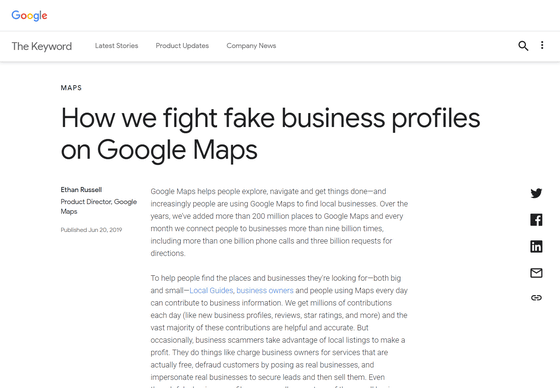Share article on Twitter
The width and height of the screenshot is (560, 388).
tap(536, 193)
